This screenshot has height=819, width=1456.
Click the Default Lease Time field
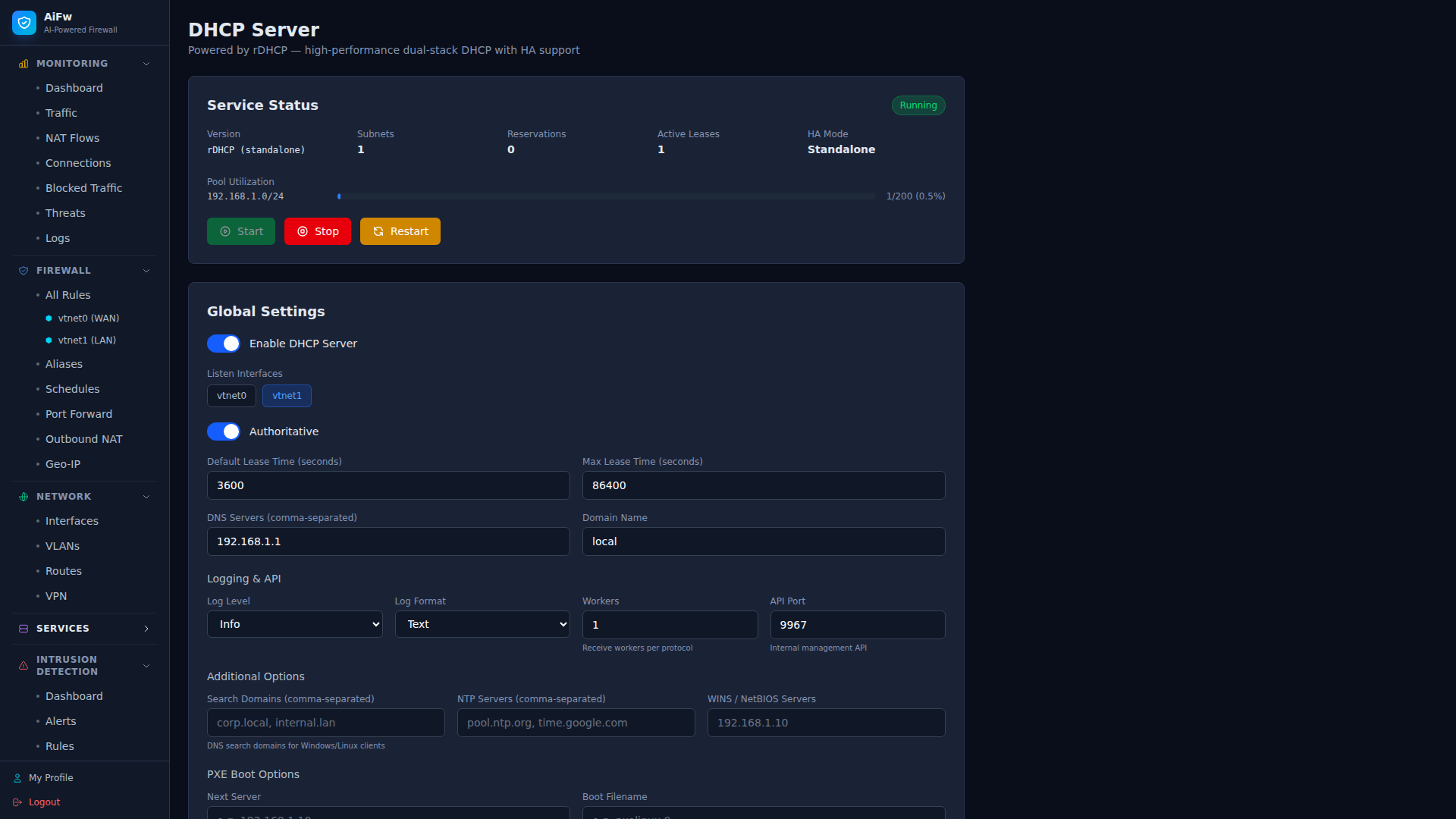click(x=388, y=485)
